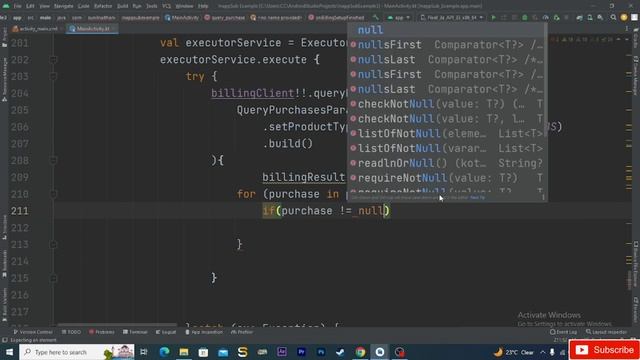
Task: Click the weather 23°C Clear widget
Action: point(514,352)
